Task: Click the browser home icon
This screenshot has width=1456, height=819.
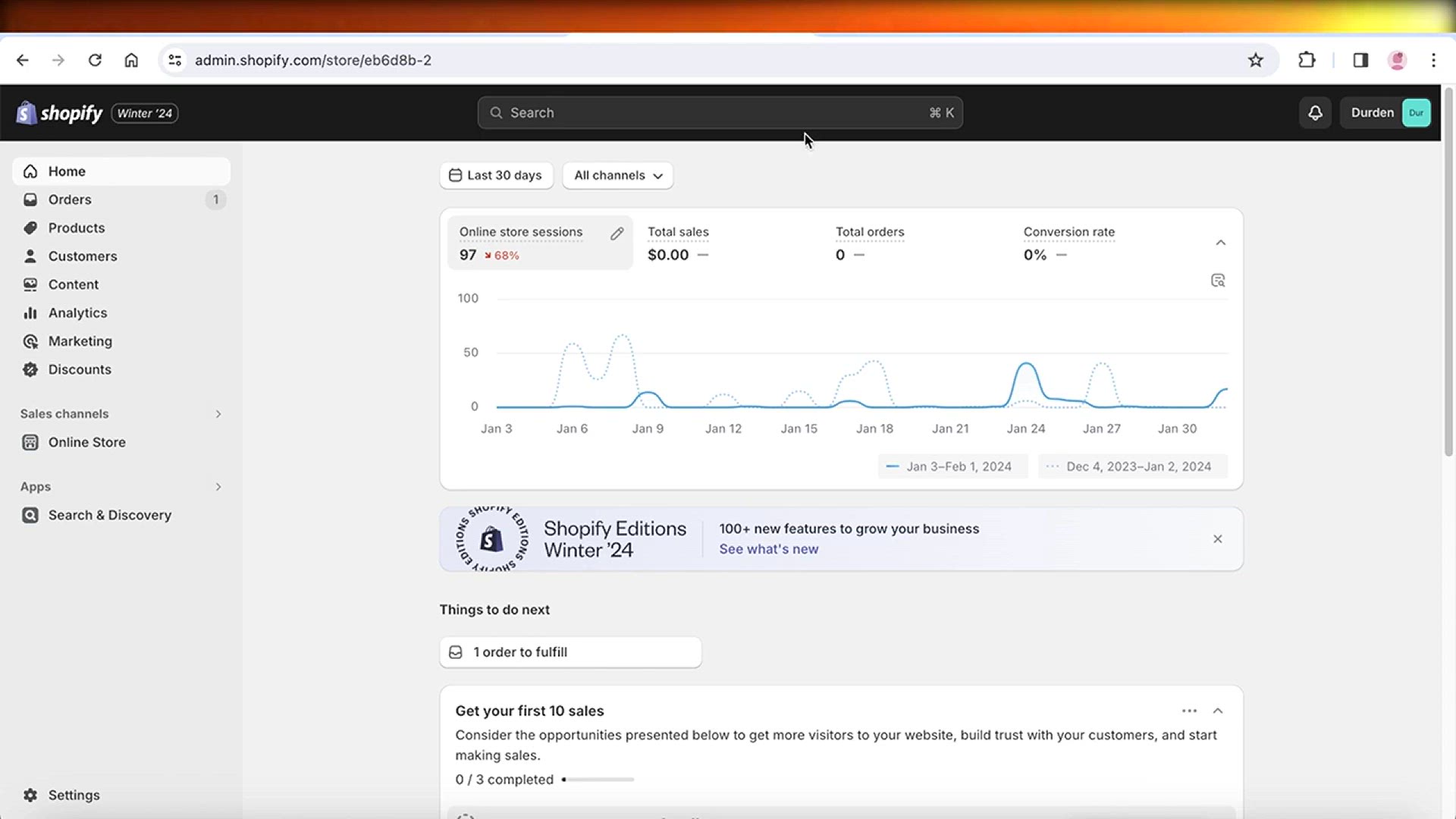Action: tap(131, 60)
